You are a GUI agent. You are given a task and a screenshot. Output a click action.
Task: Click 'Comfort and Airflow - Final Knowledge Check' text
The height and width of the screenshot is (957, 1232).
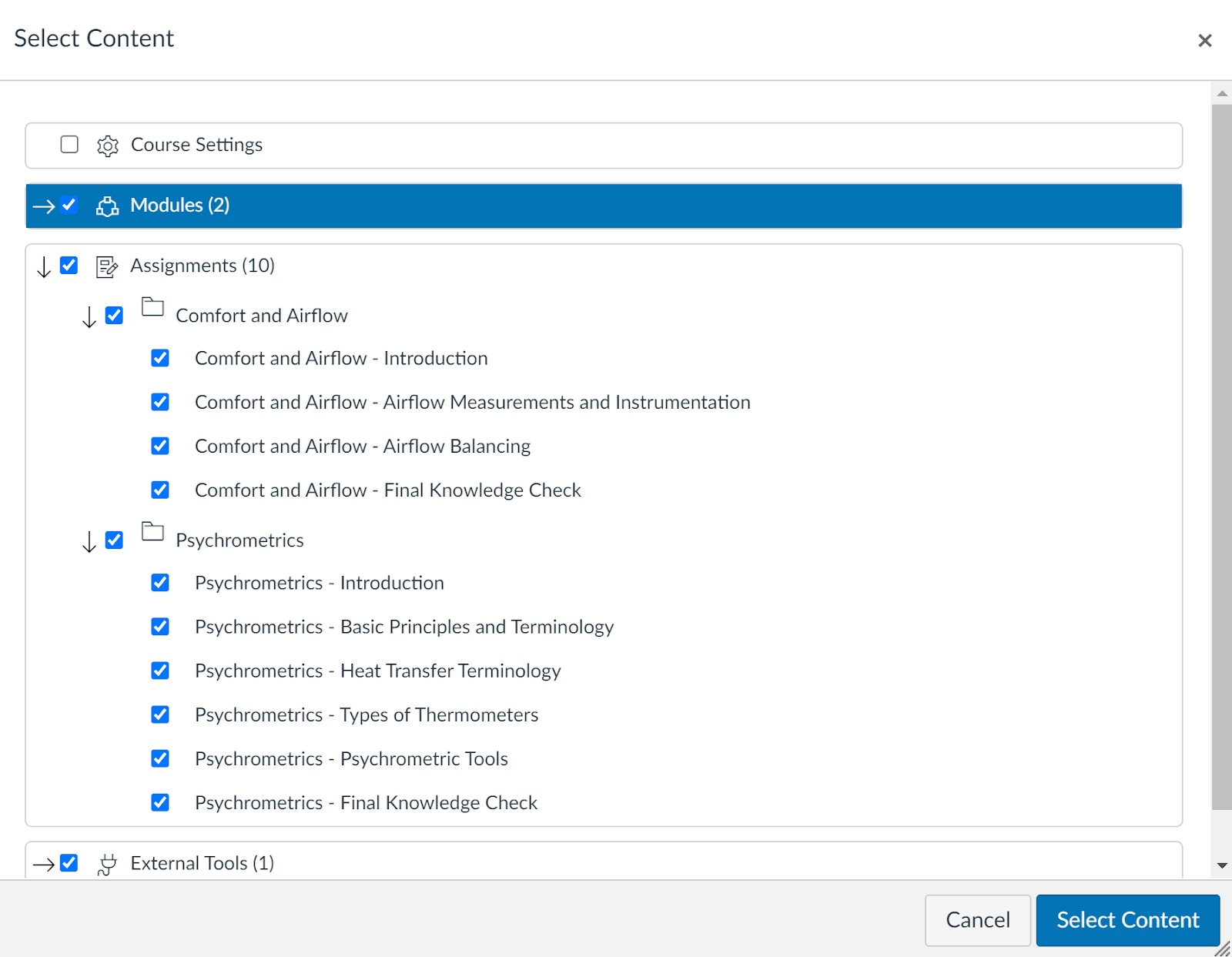coord(388,490)
